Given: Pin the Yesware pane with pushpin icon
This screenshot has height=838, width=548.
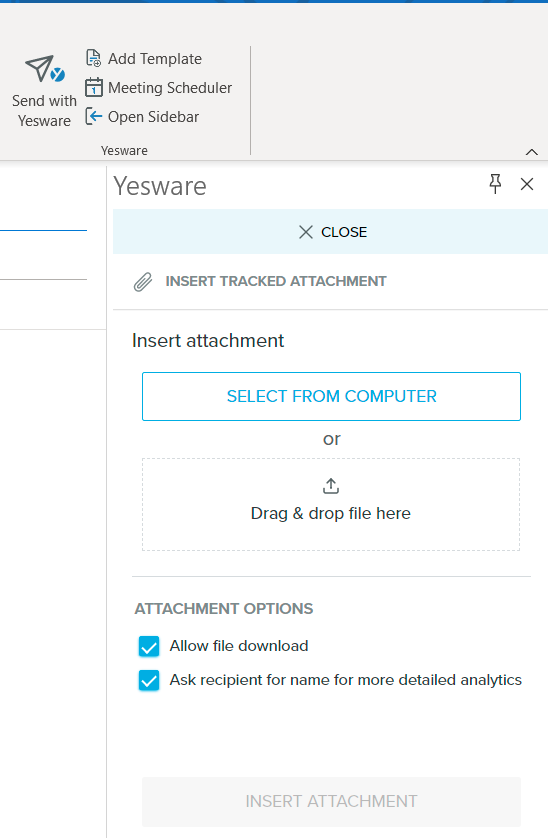Looking at the screenshot, I should pyautogui.click(x=496, y=184).
